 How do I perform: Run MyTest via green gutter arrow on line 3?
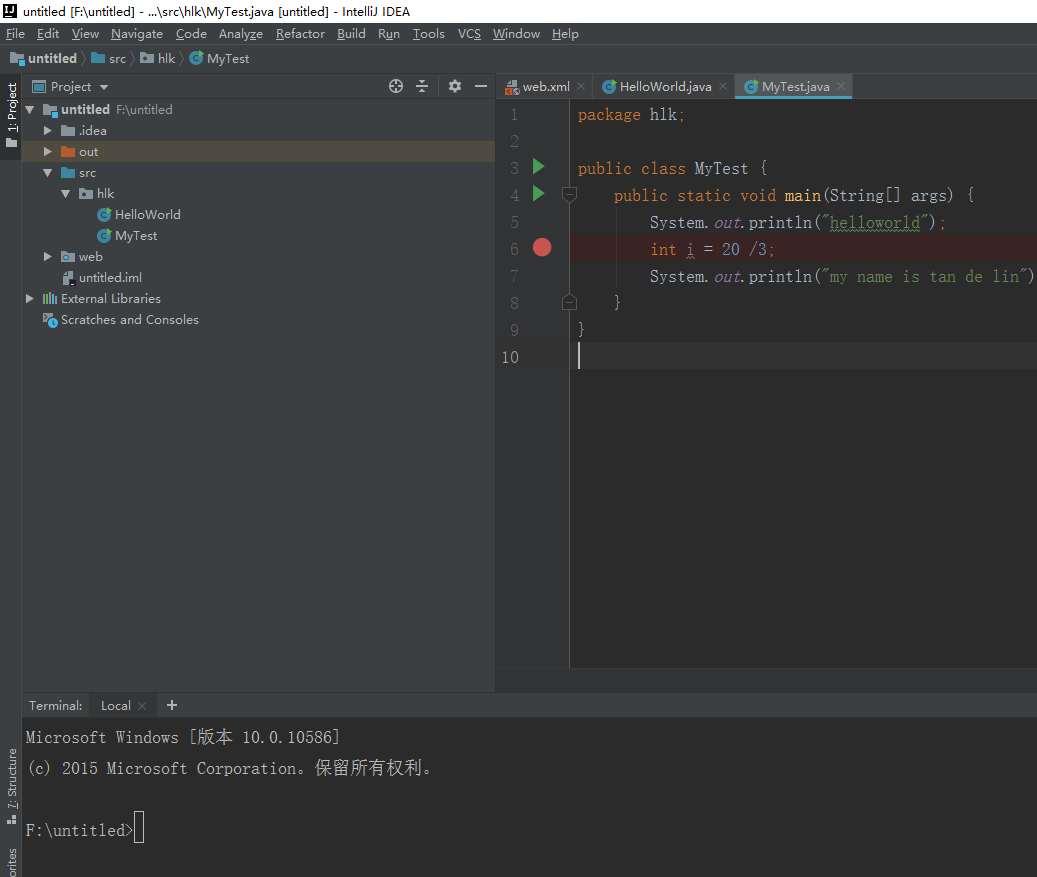coord(539,167)
